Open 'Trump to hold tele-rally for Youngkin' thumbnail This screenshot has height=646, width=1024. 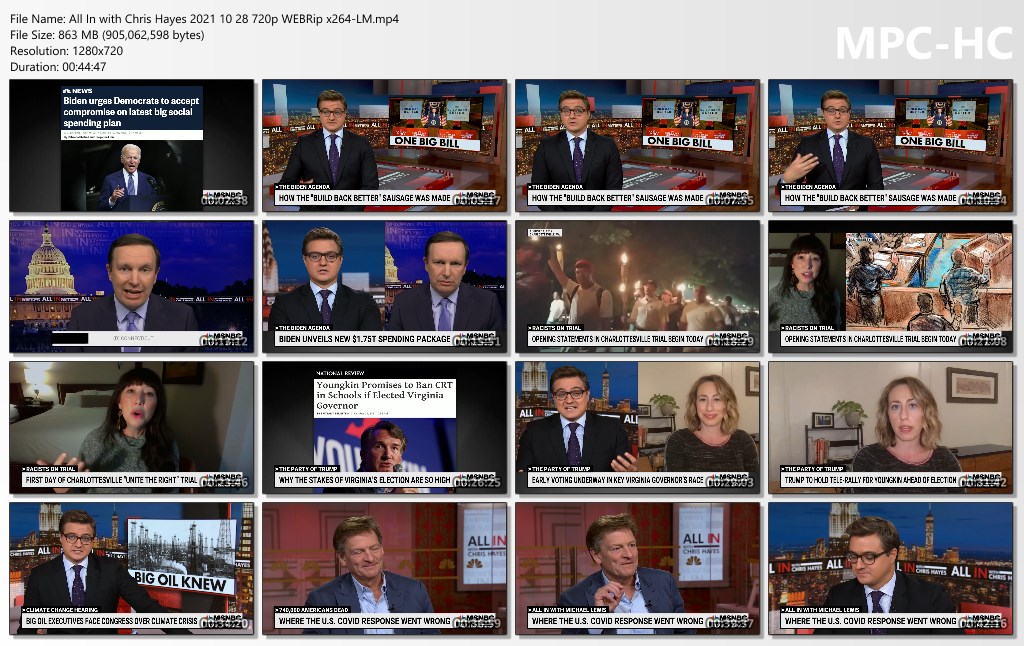click(x=891, y=428)
